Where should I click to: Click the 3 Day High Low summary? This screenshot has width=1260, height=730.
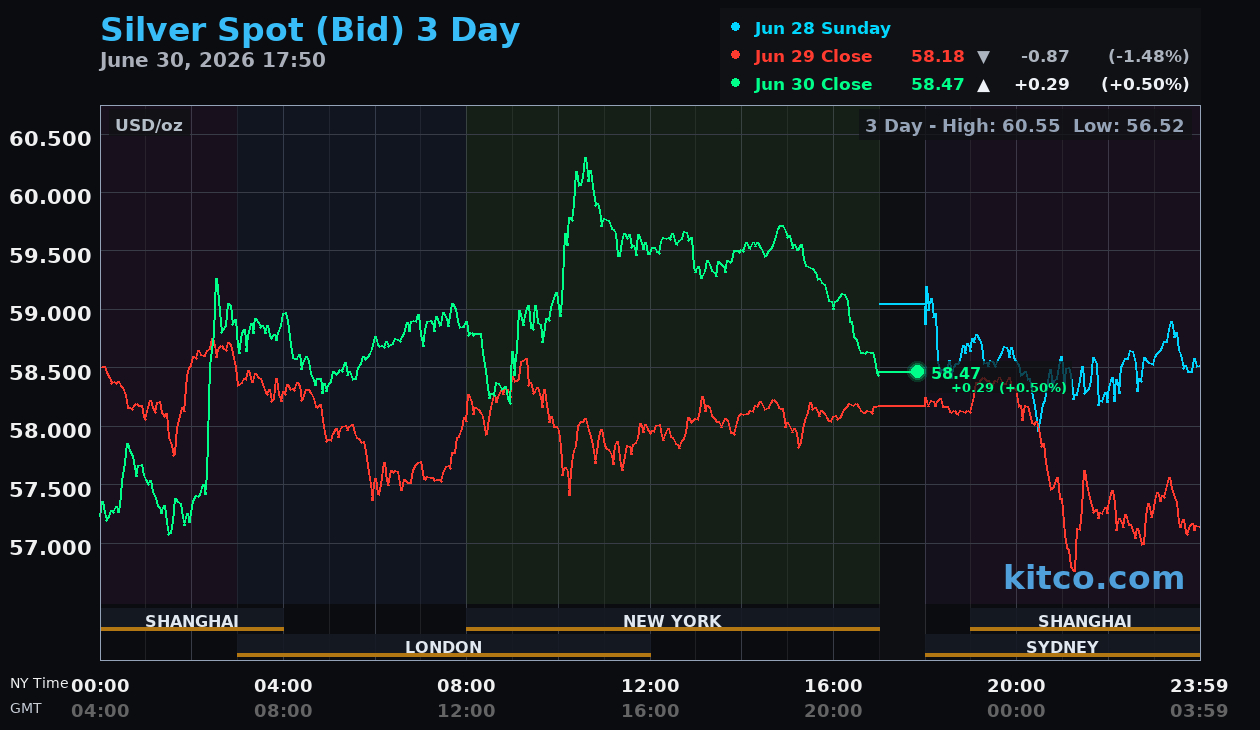tap(1024, 126)
